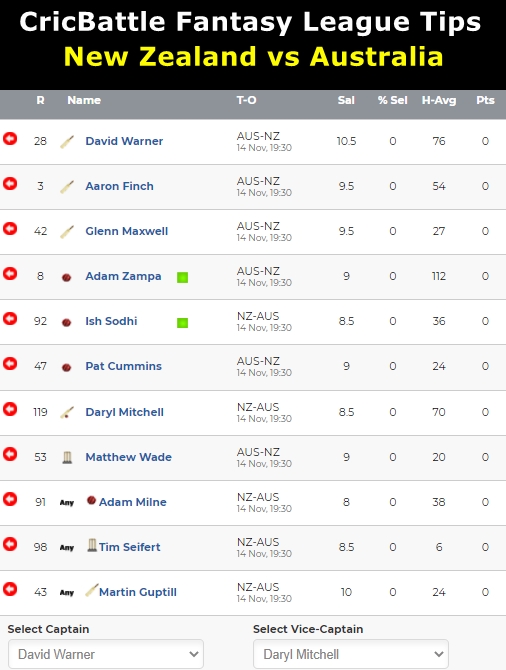Open the Select Vice-Captain dropdown

pos(351,654)
